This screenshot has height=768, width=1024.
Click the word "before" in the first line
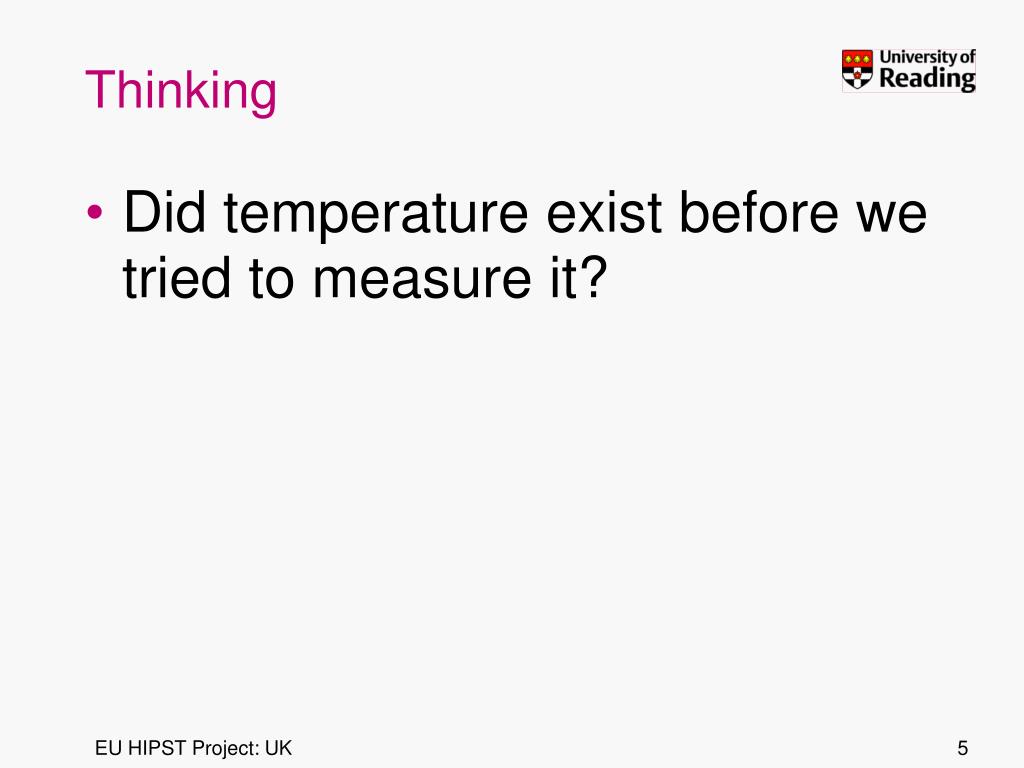point(758,212)
